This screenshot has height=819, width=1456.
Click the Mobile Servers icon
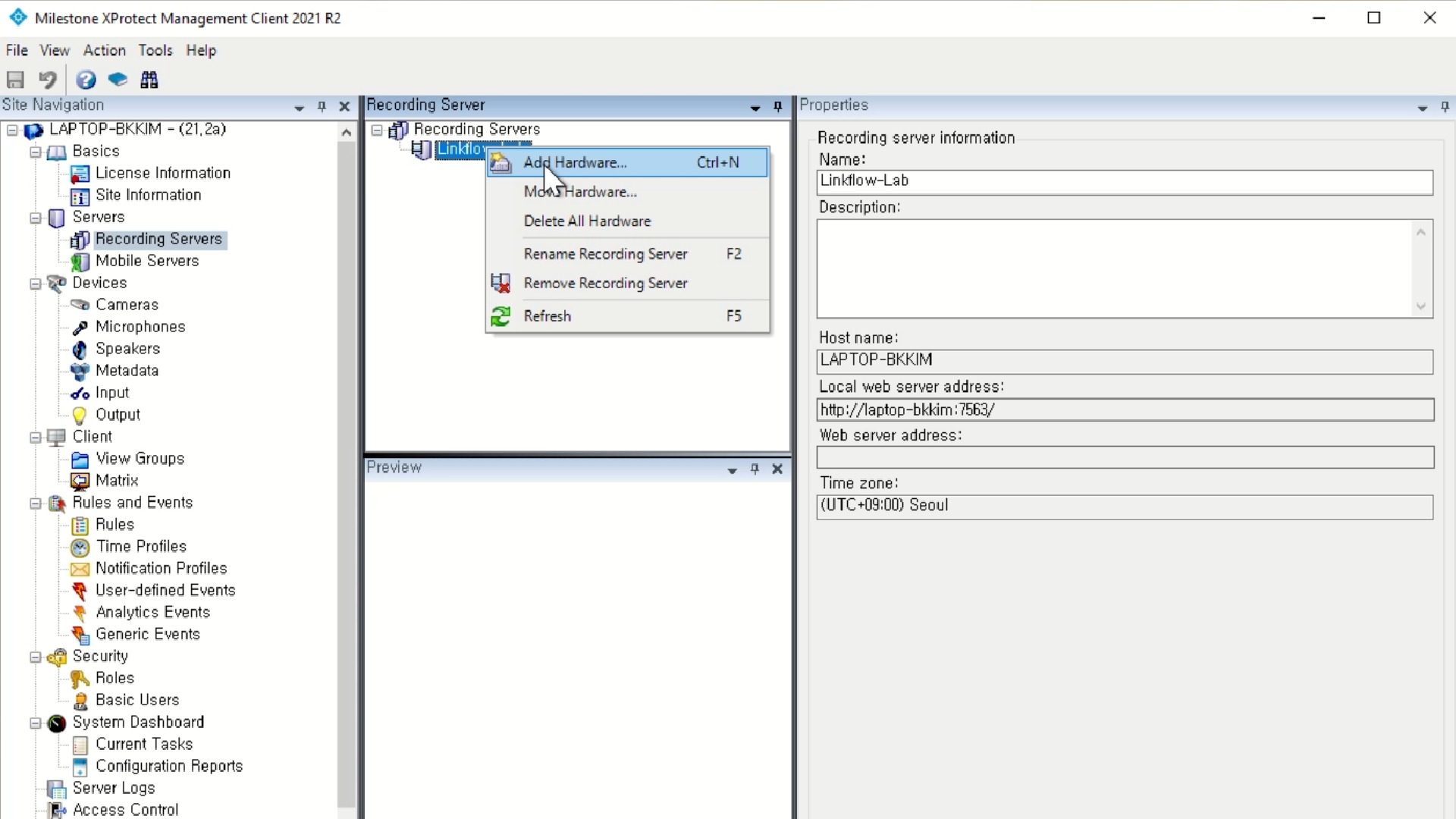tap(80, 262)
